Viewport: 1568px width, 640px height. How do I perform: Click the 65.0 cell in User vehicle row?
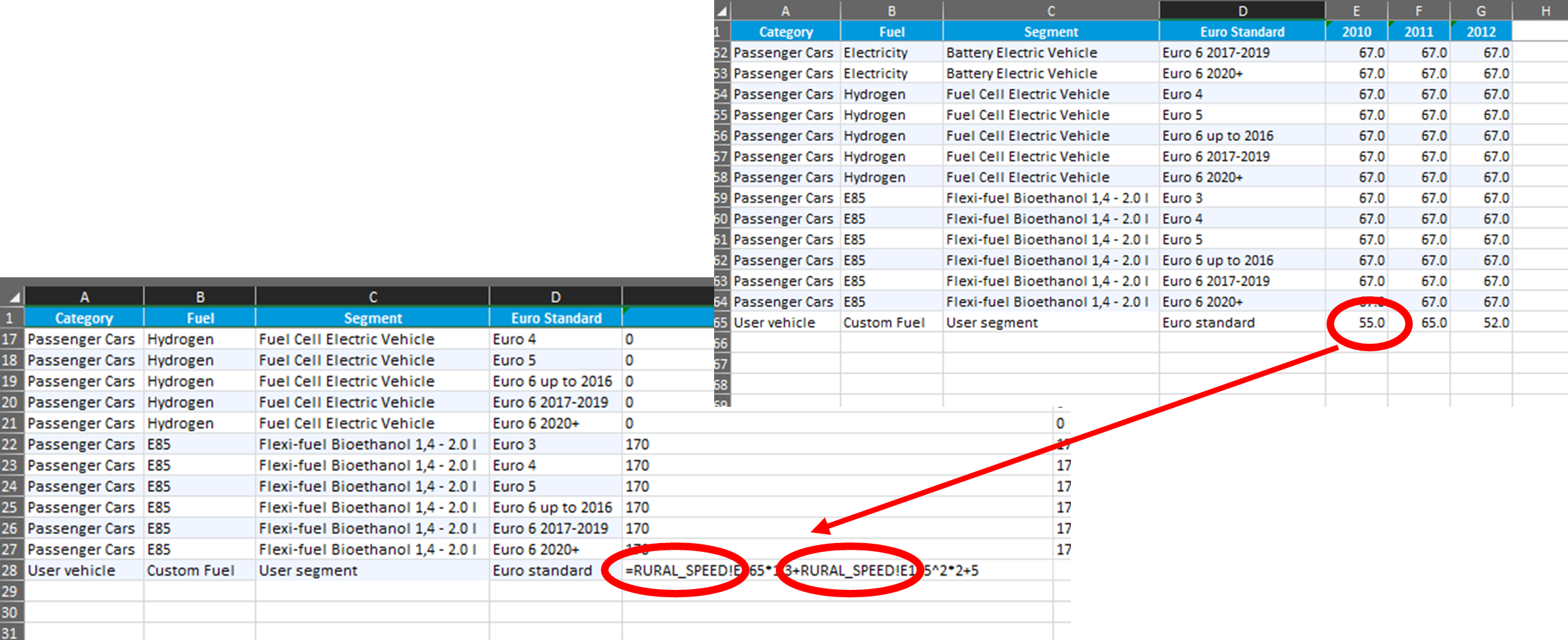point(1419,323)
